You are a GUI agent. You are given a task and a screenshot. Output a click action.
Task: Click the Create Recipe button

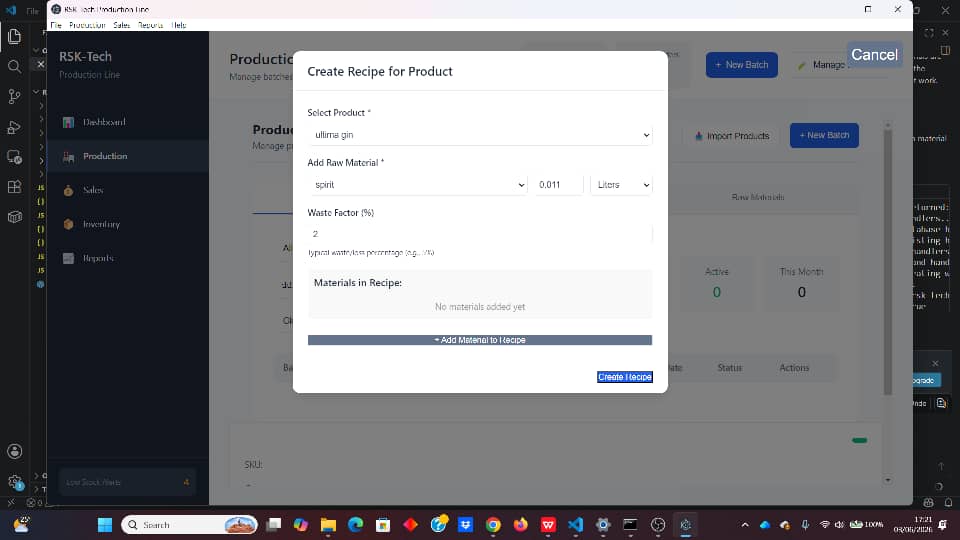pos(624,377)
